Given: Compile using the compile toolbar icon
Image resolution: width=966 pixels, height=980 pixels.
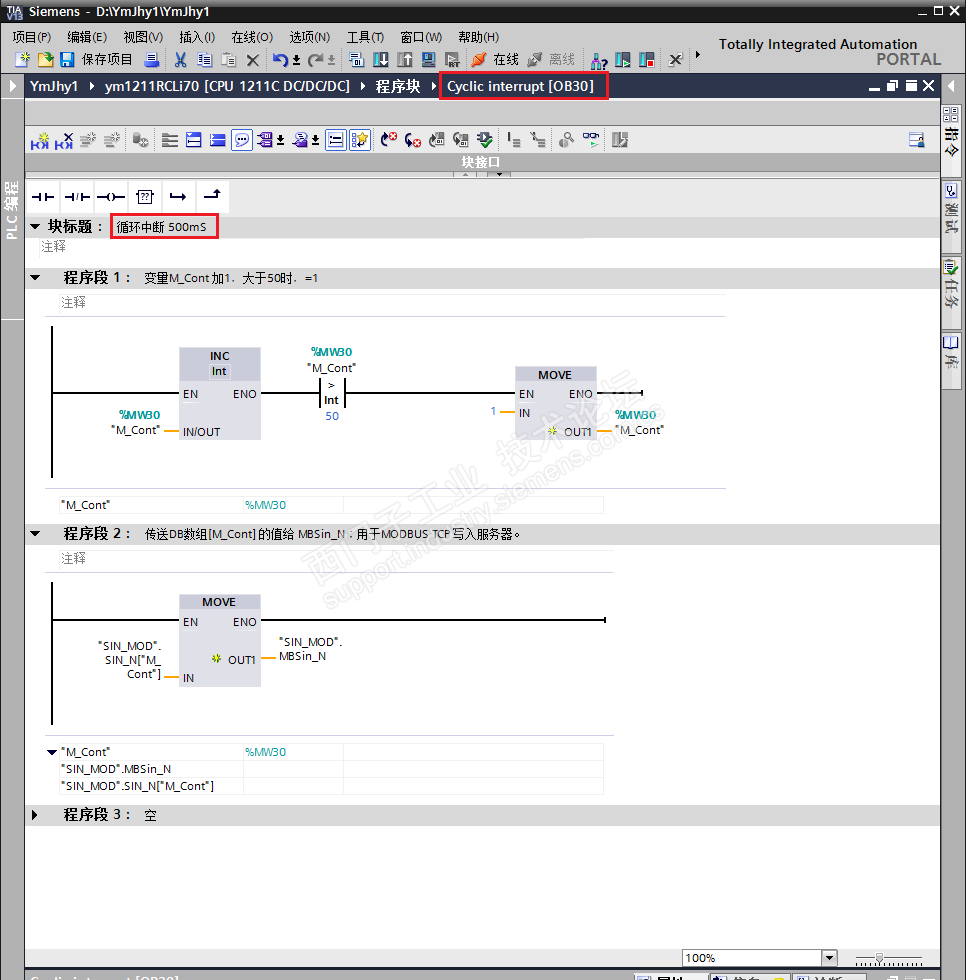Looking at the screenshot, I should [x=356, y=60].
